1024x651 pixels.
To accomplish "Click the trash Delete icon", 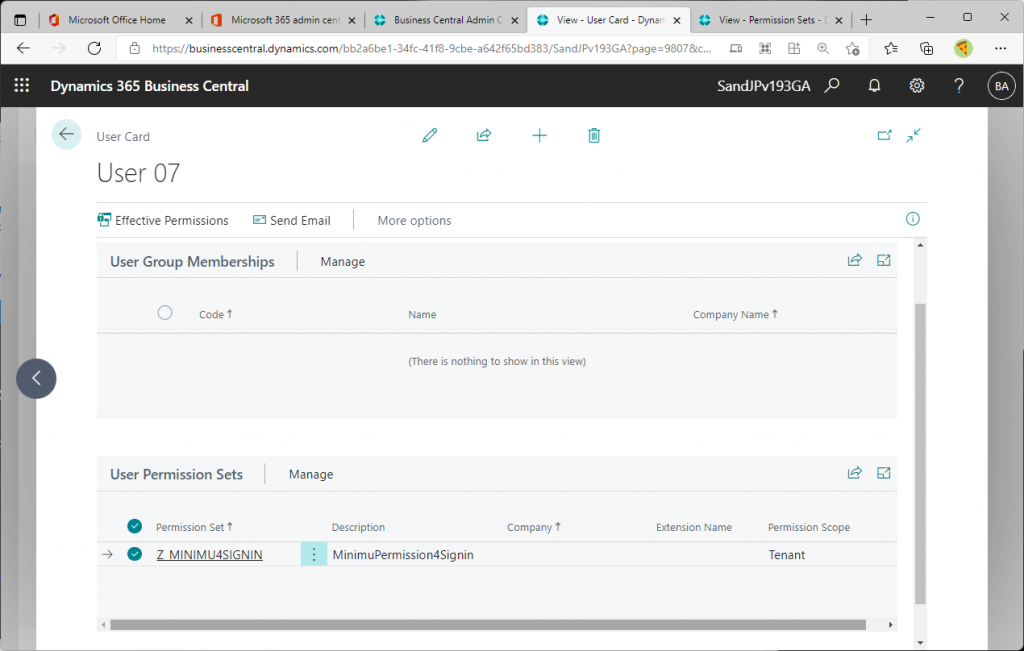I will (594, 135).
